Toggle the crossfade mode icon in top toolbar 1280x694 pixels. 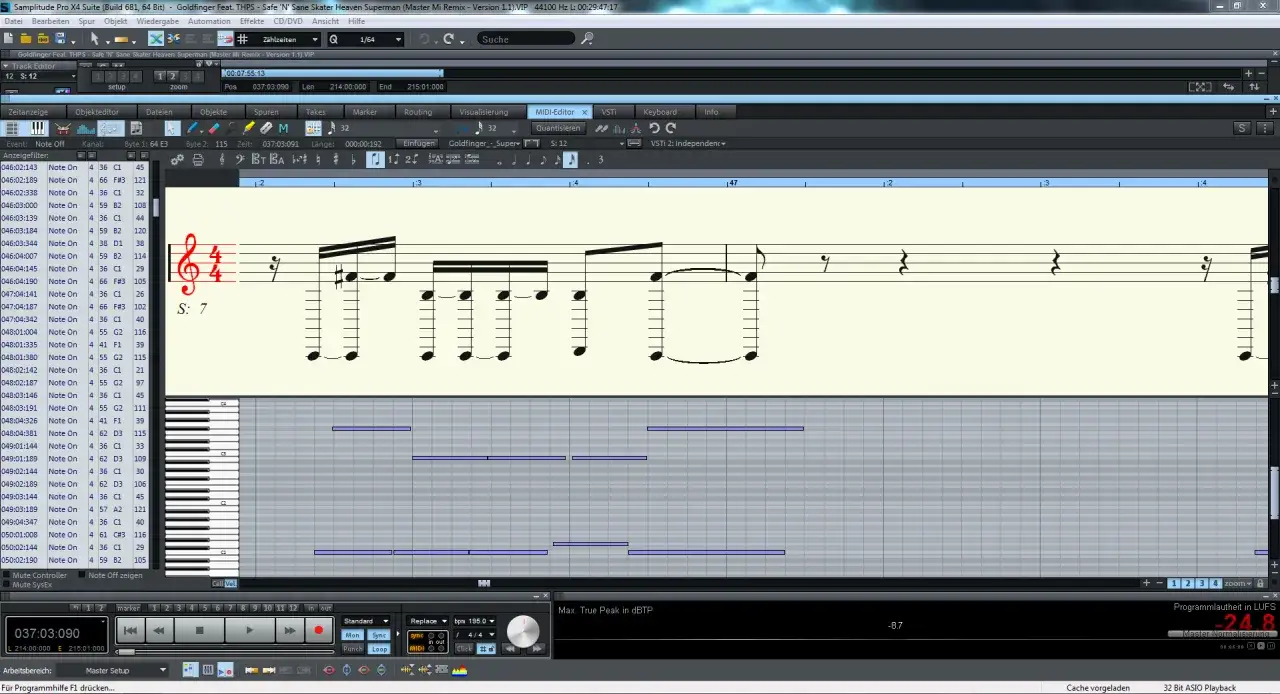point(156,39)
